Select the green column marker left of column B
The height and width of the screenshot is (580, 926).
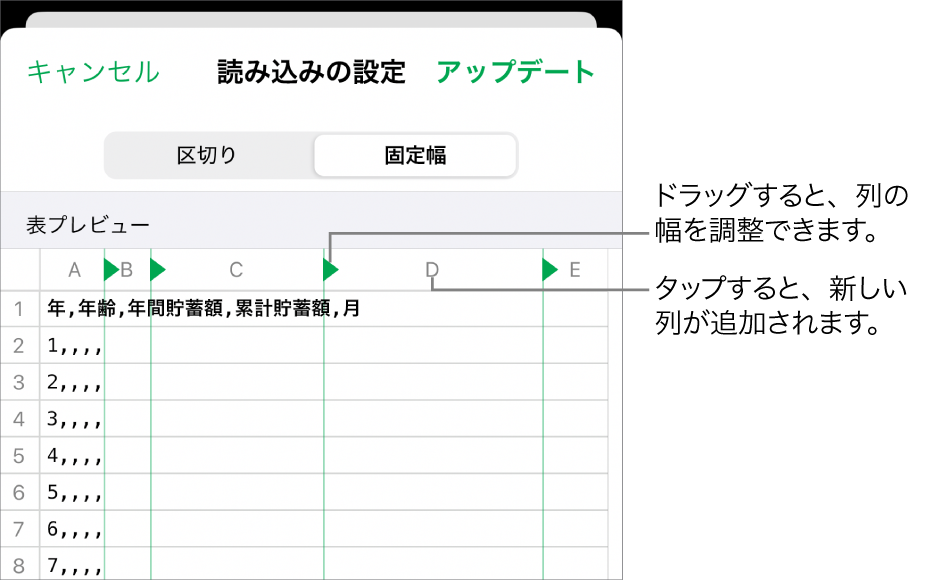(x=108, y=269)
